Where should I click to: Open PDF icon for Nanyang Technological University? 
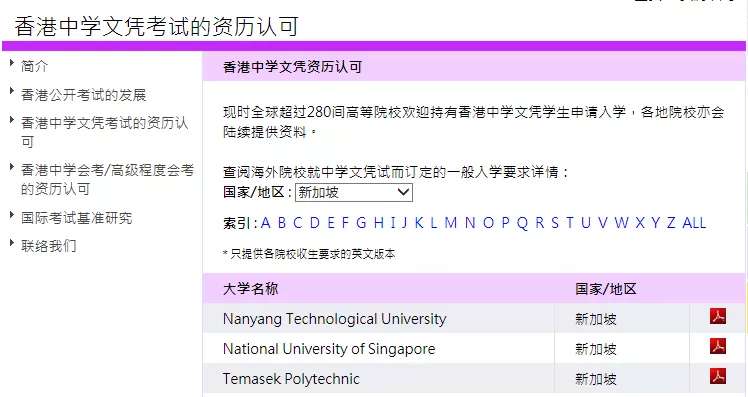[x=717, y=316]
